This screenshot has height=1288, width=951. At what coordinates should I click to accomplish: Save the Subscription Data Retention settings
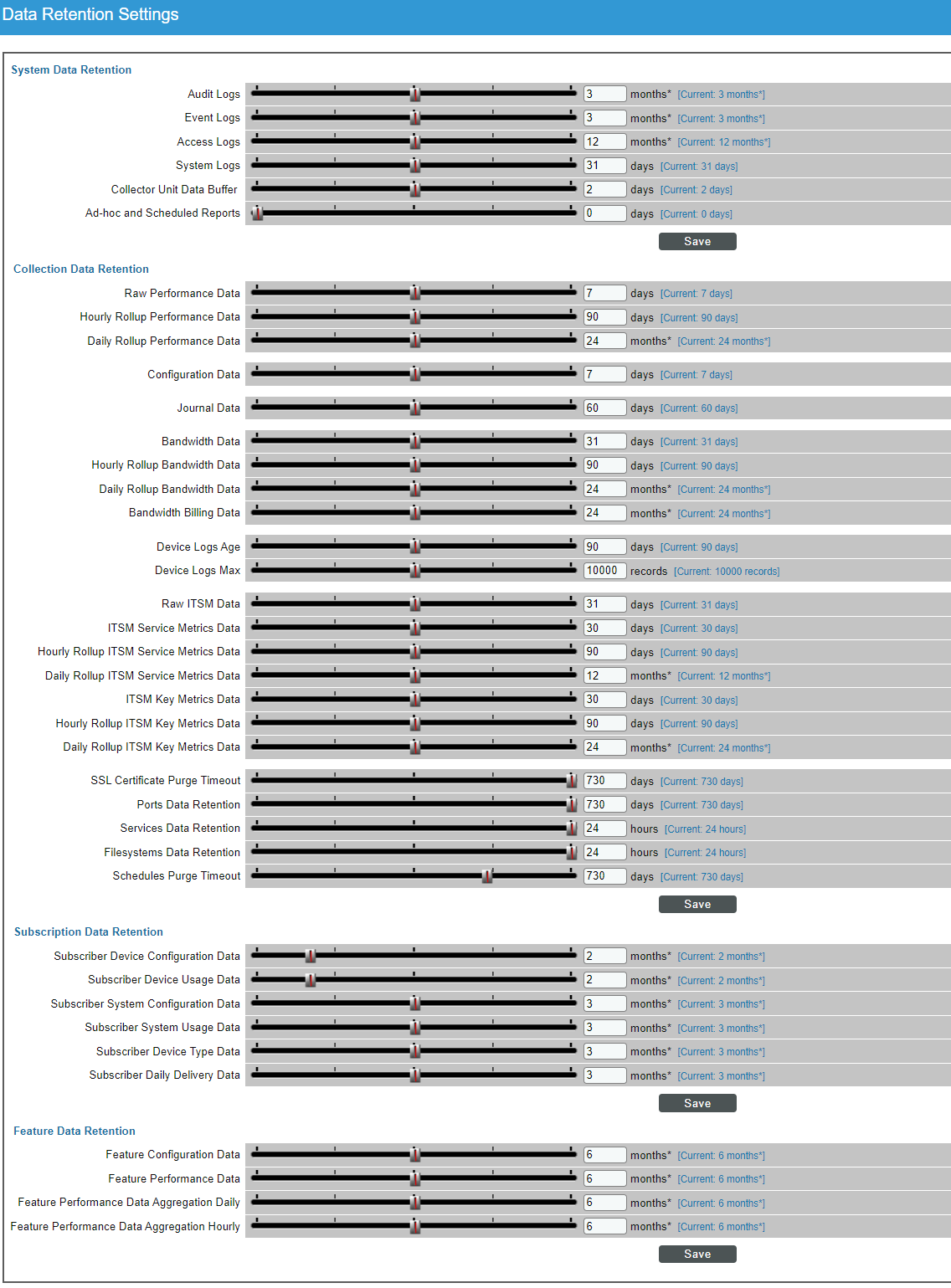697,1103
